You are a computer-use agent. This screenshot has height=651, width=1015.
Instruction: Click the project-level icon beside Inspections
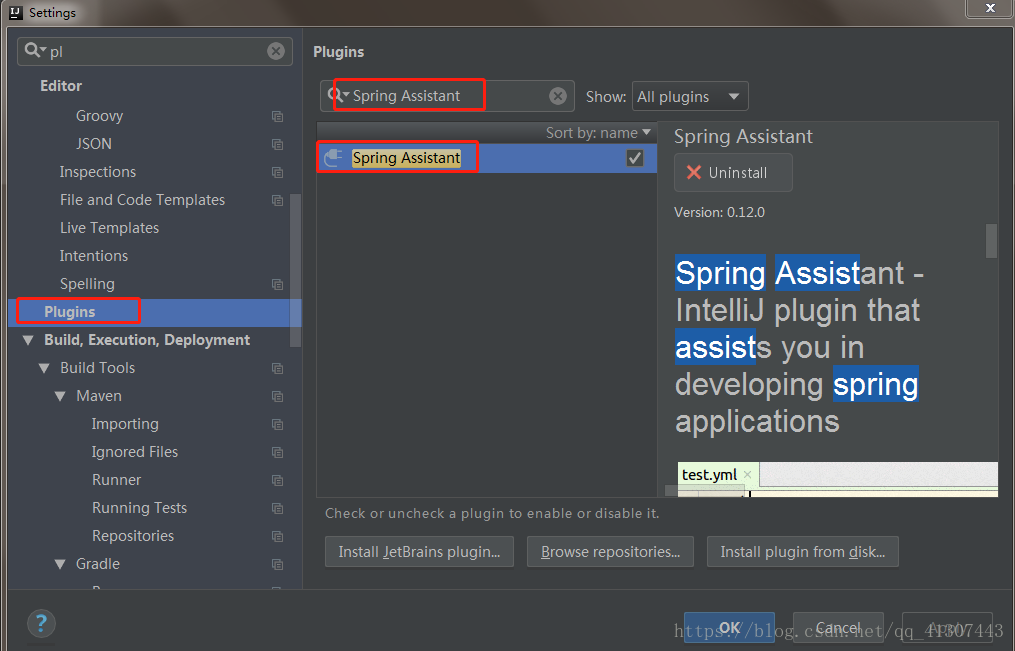click(x=277, y=172)
